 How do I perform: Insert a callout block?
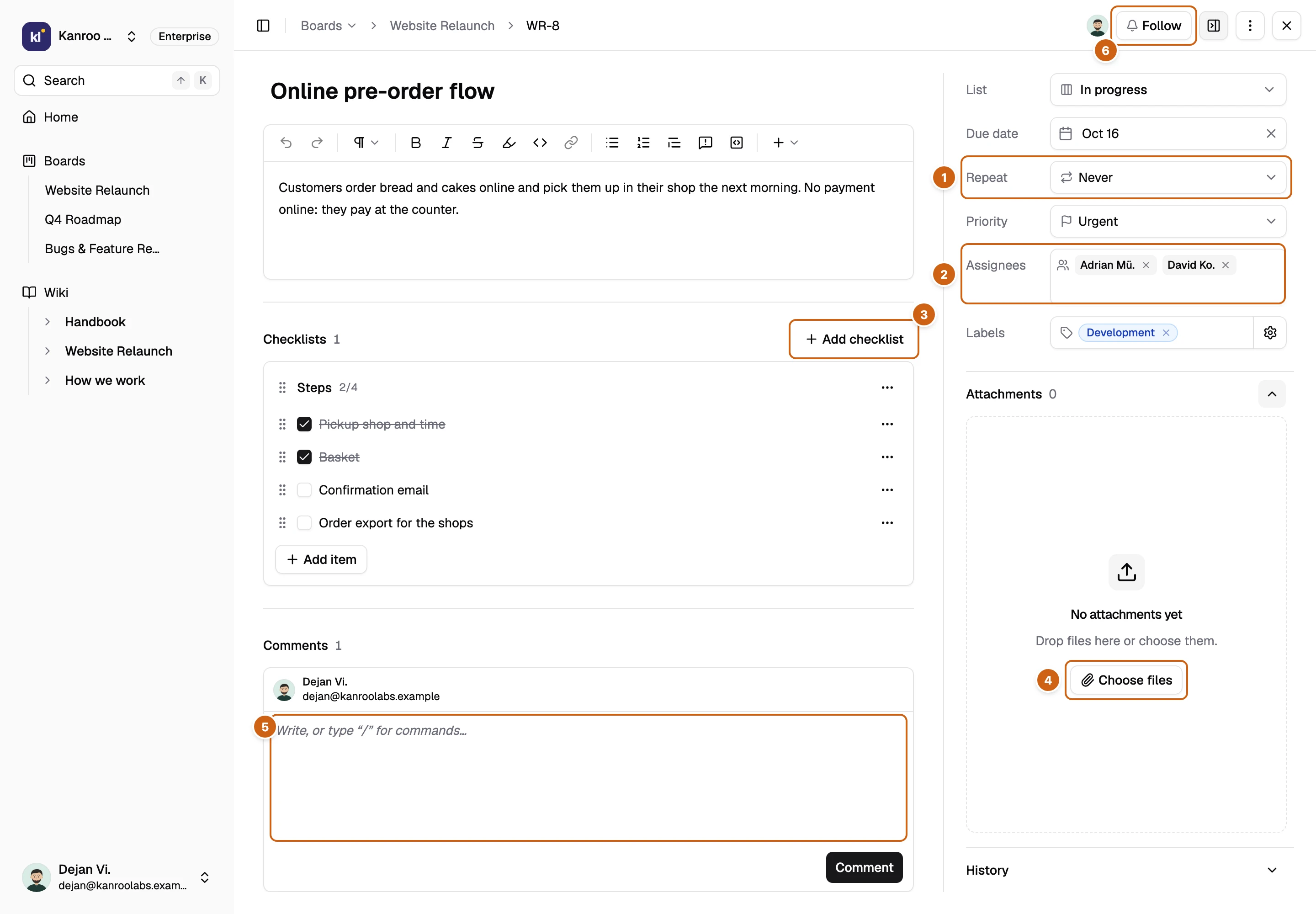click(x=705, y=143)
